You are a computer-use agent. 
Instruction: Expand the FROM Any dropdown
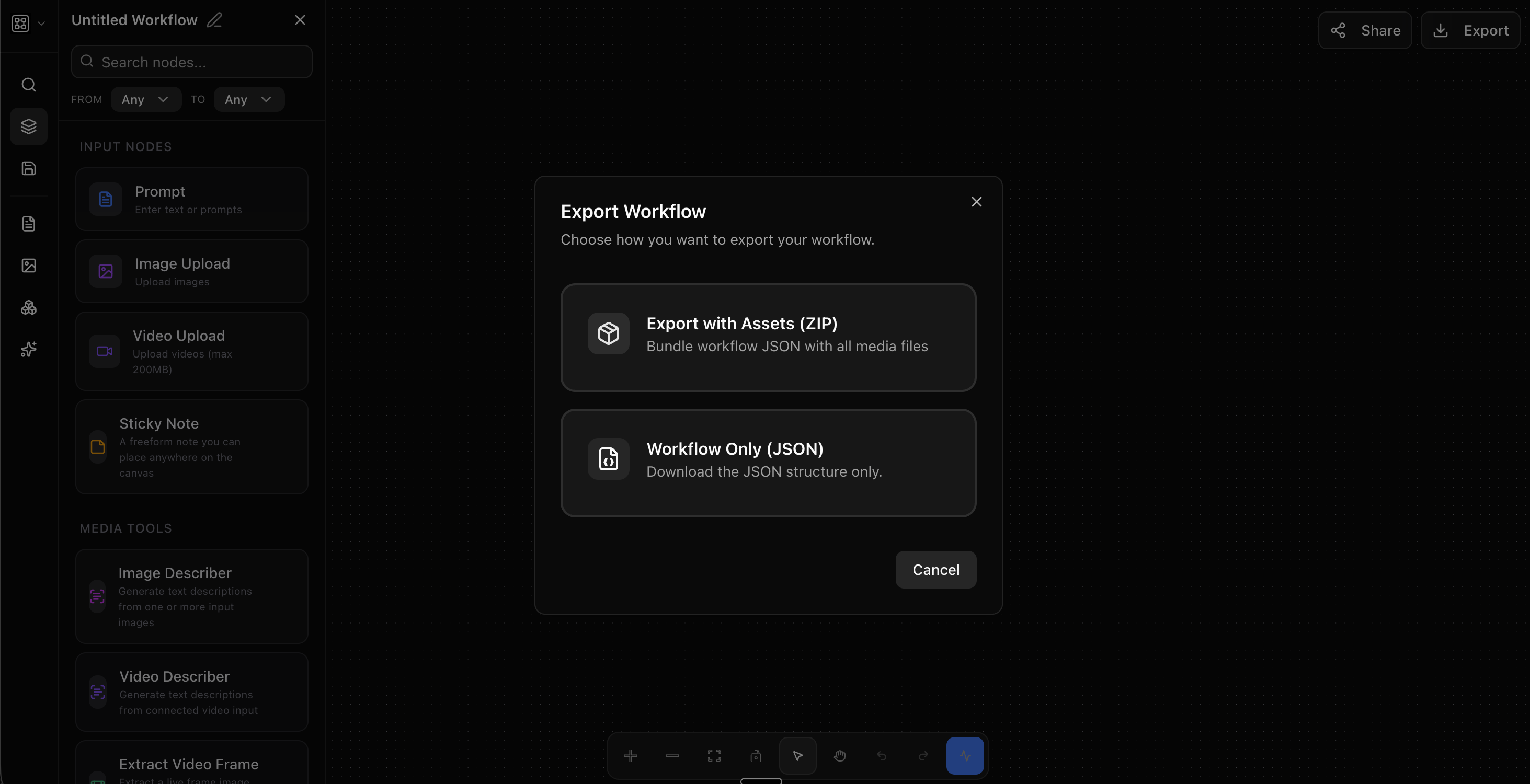[x=145, y=100]
